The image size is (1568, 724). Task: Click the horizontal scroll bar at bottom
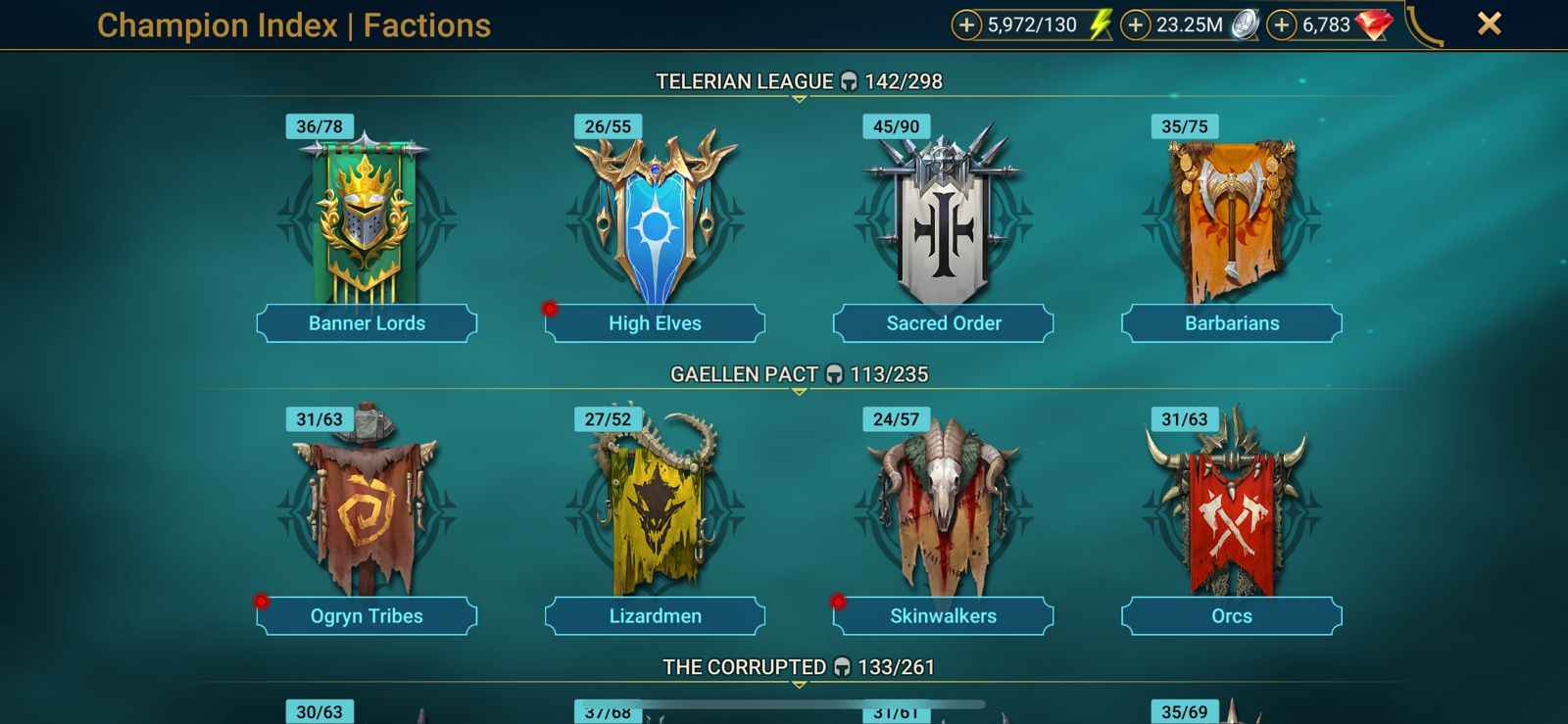[799, 703]
